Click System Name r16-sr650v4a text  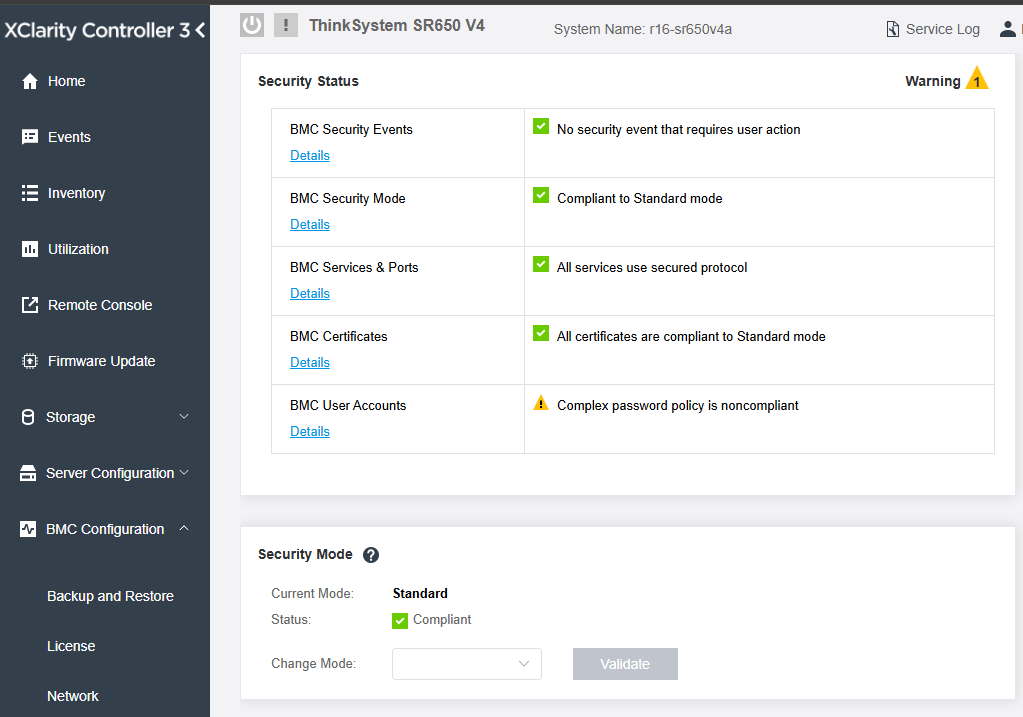[643, 29]
